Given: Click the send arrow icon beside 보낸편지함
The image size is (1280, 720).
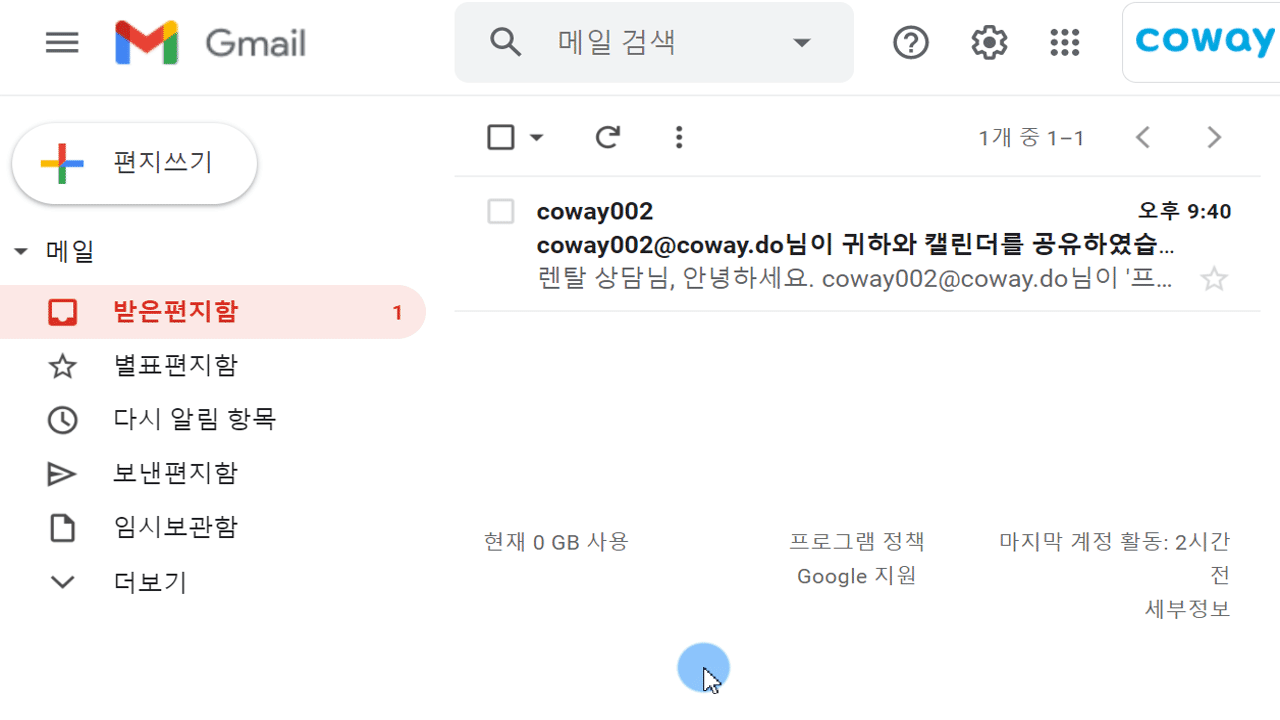Looking at the screenshot, I should (62, 474).
